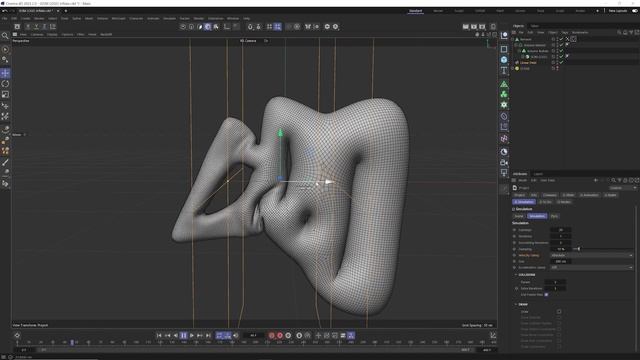
Task: Select the Pyro sub-tab in Simulation settings
Action: click(554, 216)
